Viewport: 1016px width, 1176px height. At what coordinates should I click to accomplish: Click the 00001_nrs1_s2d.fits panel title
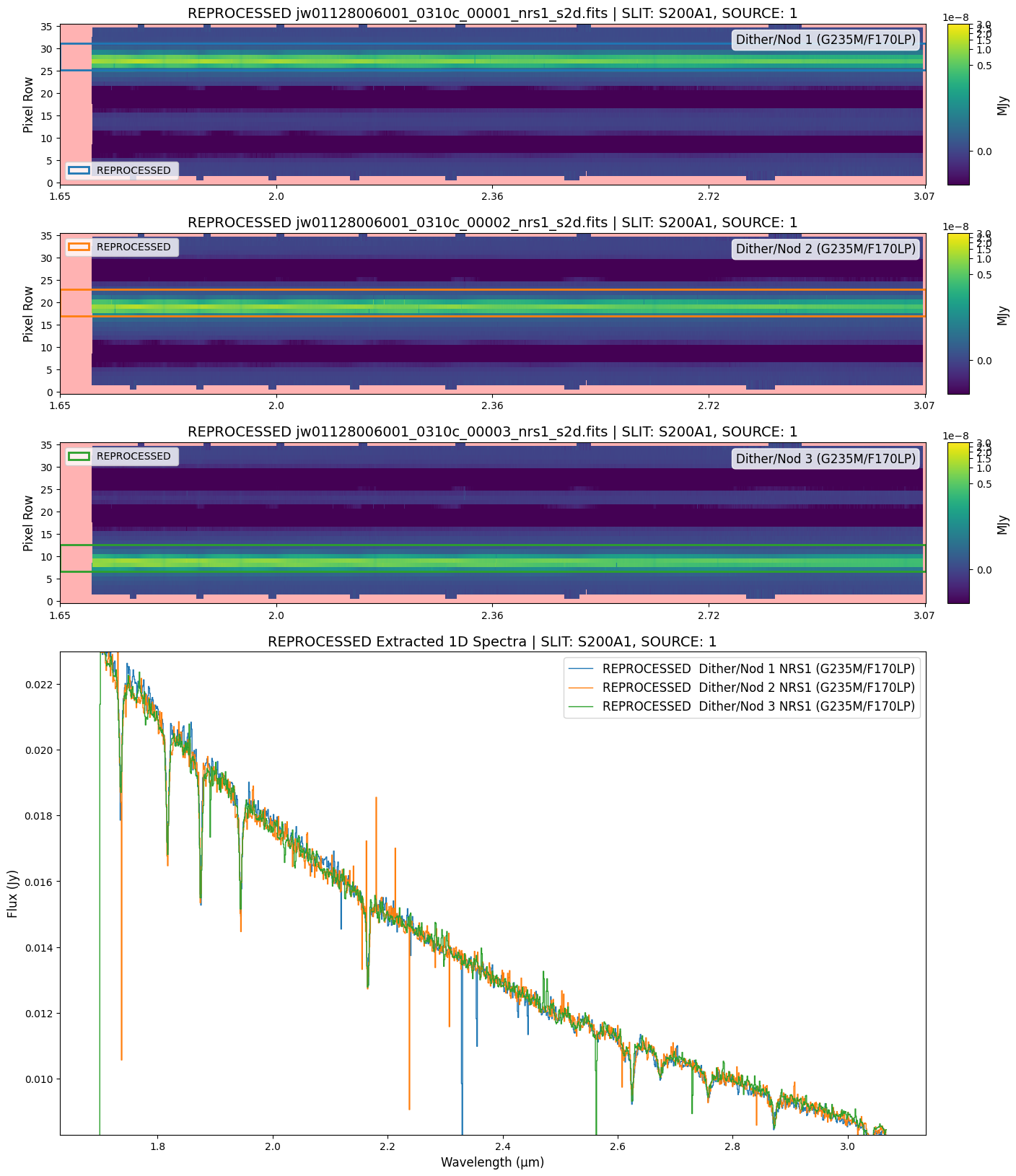click(492, 13)
